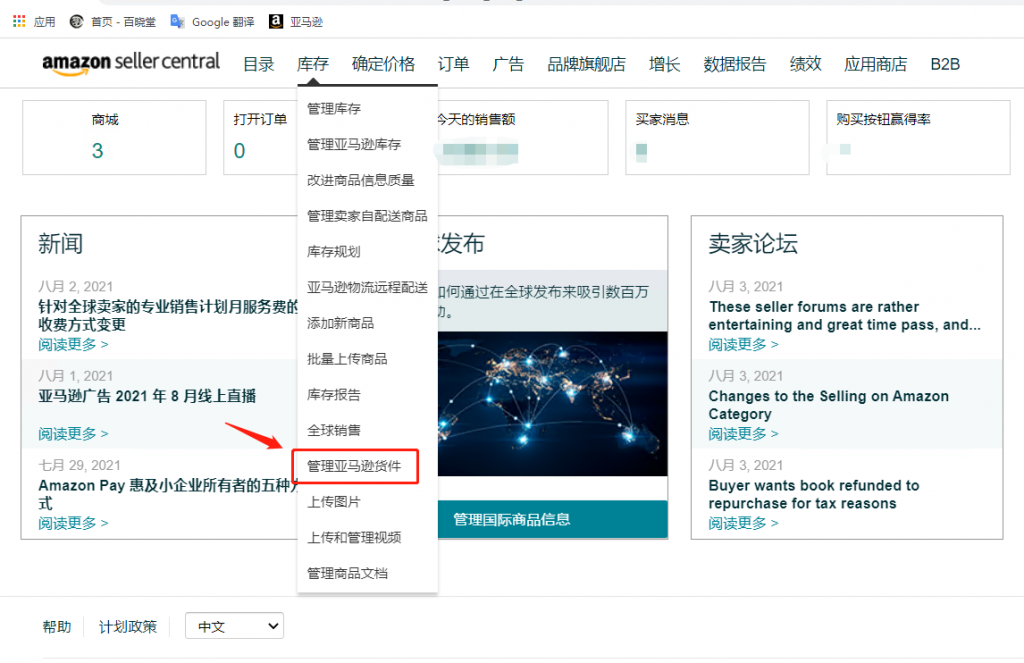Viewport: 1024px width, 663px height.
Task: Select 全球销售 menu entry
Action: click(334, 430)
